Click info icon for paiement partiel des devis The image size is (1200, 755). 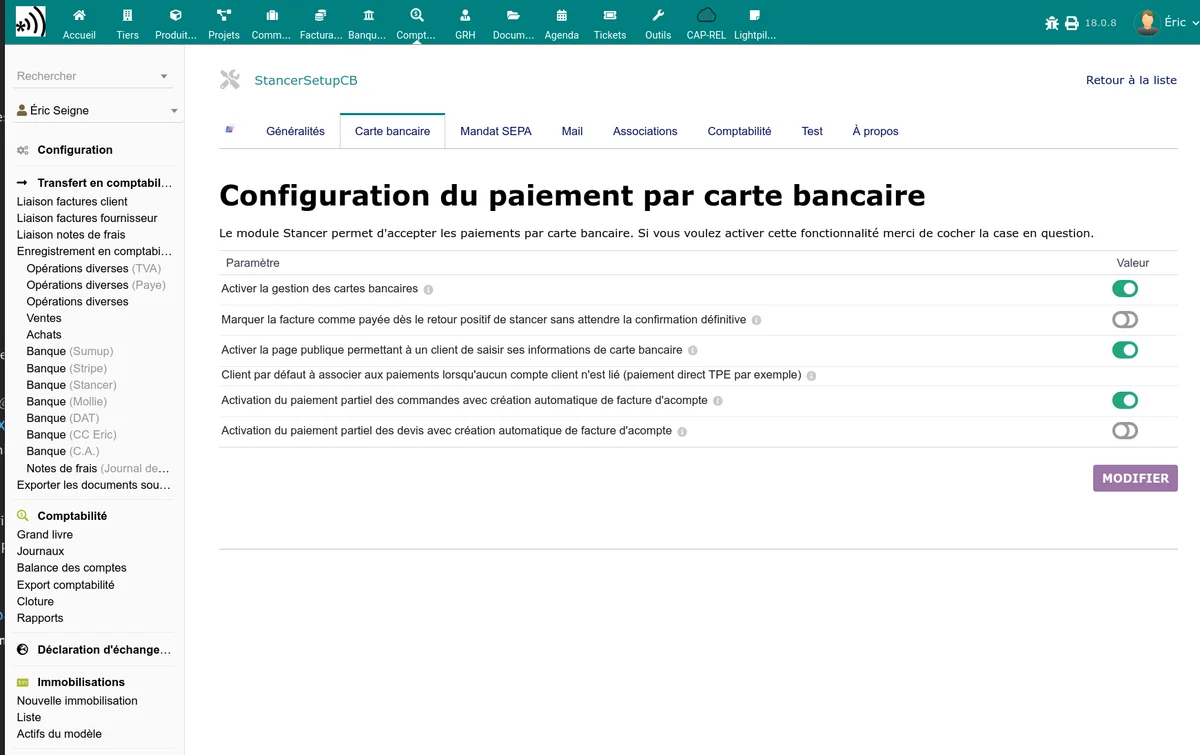682,432
